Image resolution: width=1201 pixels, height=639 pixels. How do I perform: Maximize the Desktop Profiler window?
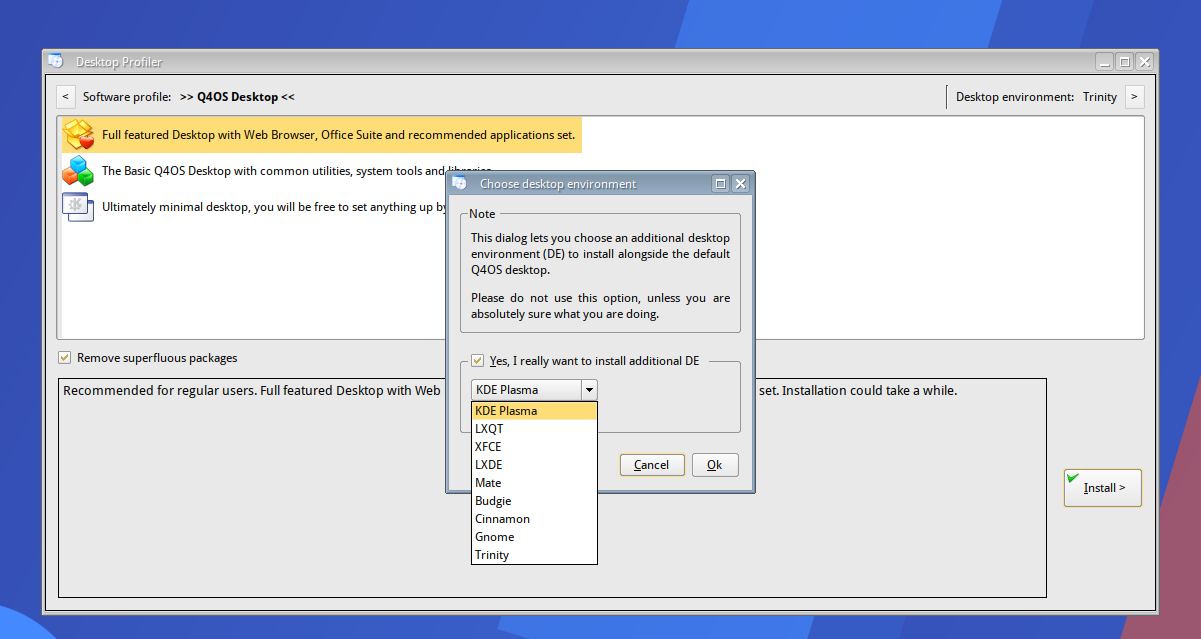[x=1124, y=62]
